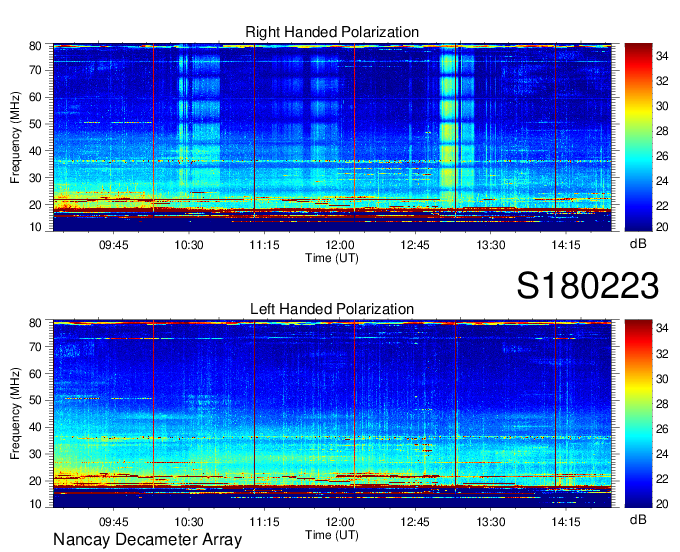Click the dB unit label of Left Handed color bar

pos(638,519)
